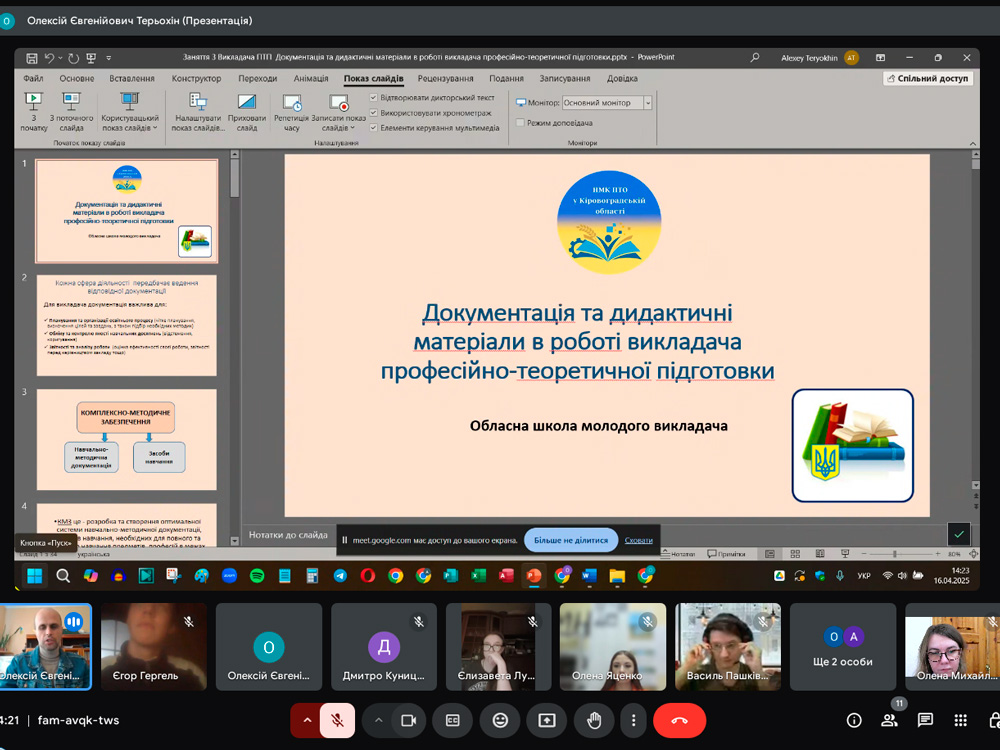Toggle 'Відтворювати дикторський текст' checkbox

(374, 98)
